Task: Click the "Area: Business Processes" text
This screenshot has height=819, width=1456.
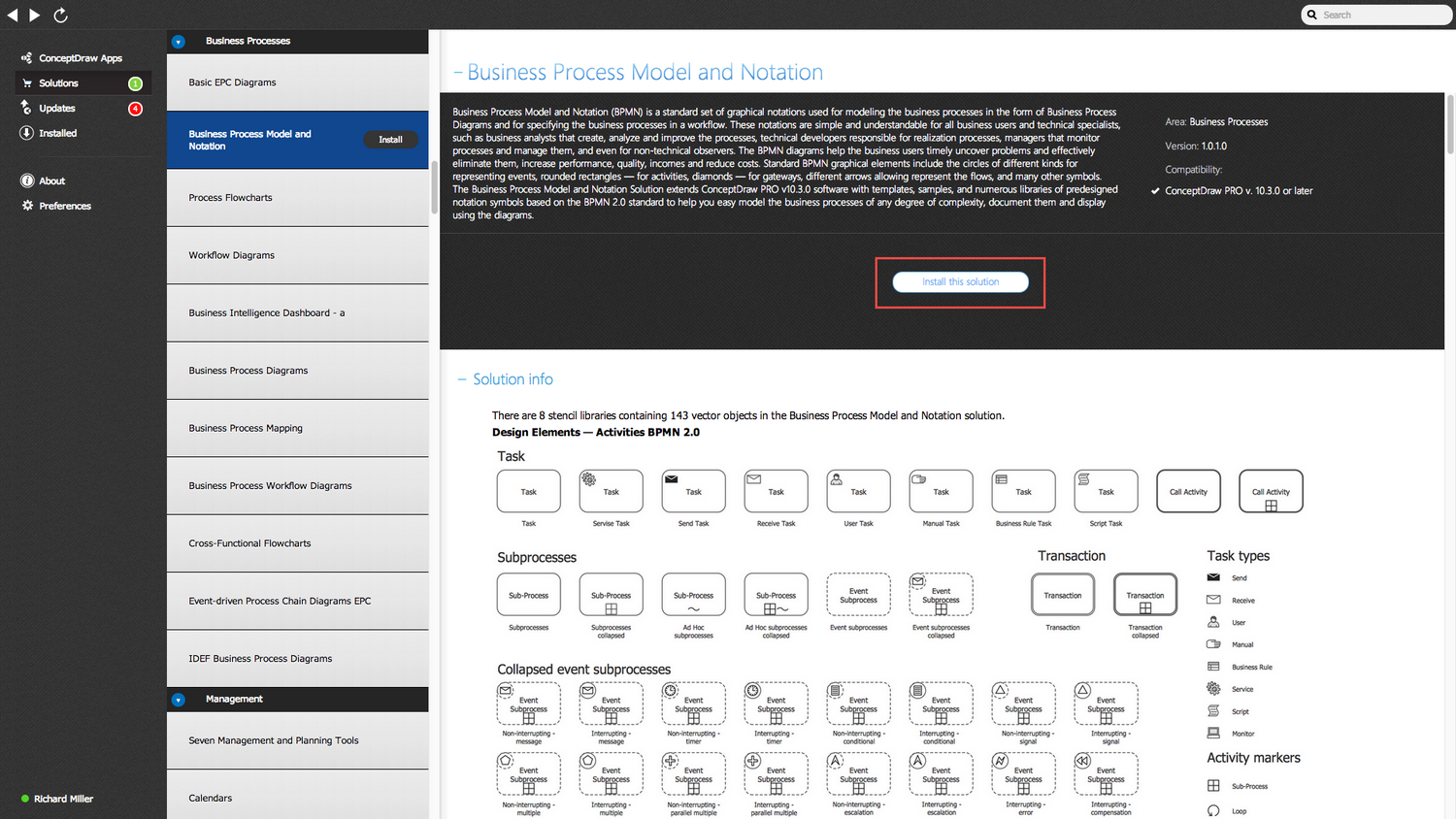Action: click(x=1216, y=122)
